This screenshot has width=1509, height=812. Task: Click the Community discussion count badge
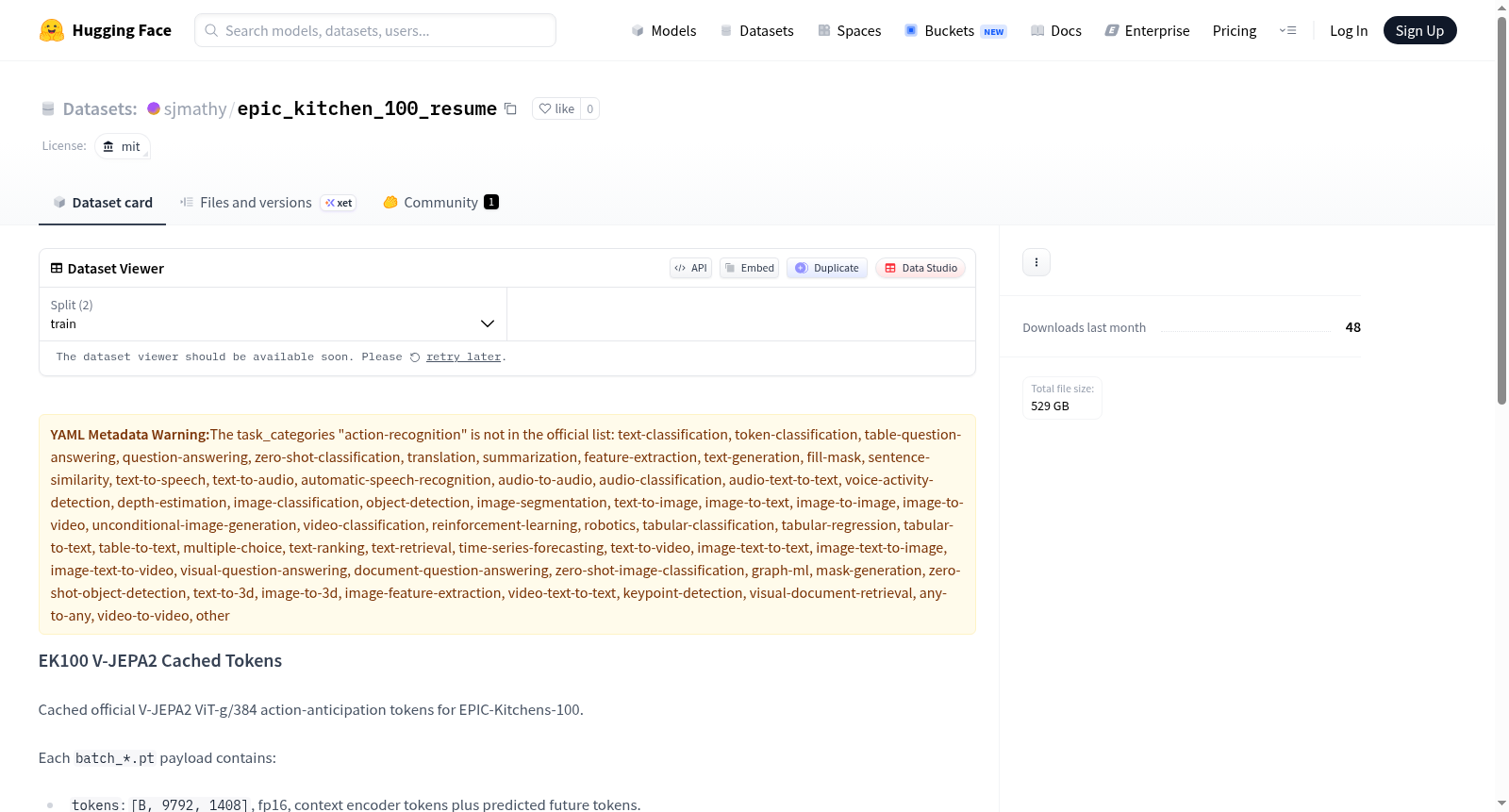[x=491, y=202]
